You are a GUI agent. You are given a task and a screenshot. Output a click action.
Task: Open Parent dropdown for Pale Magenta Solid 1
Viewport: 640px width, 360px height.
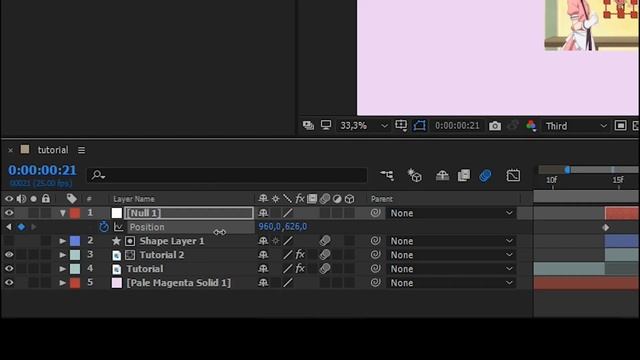451,282
